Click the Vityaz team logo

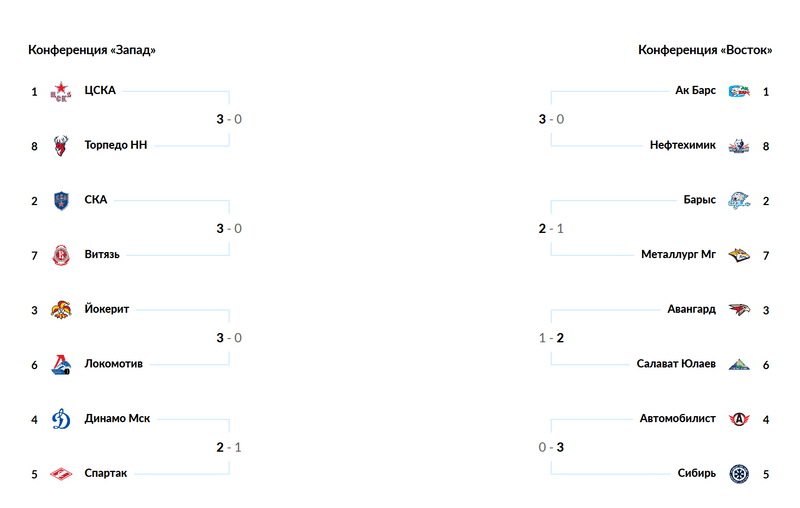pyautogui.click(x=62, y=255)
